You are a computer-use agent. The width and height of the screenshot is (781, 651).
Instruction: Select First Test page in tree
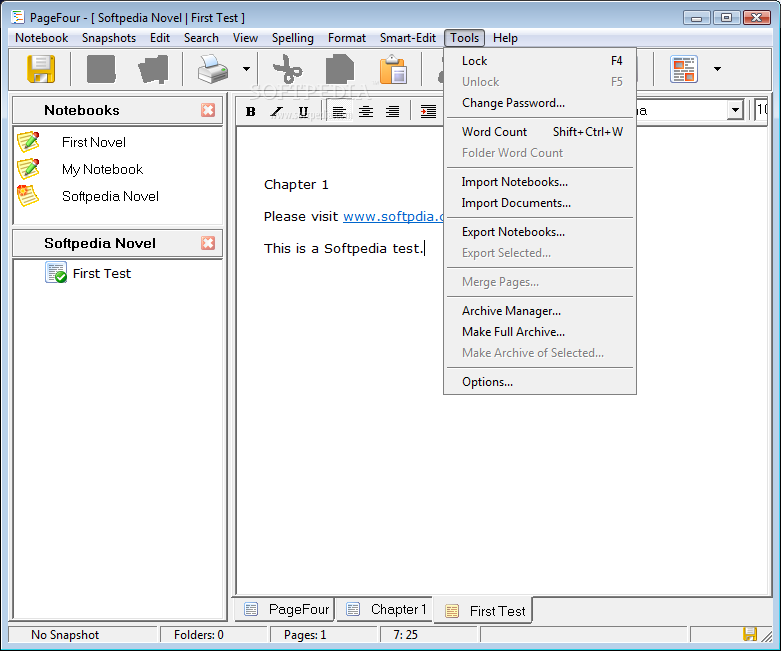102,273
